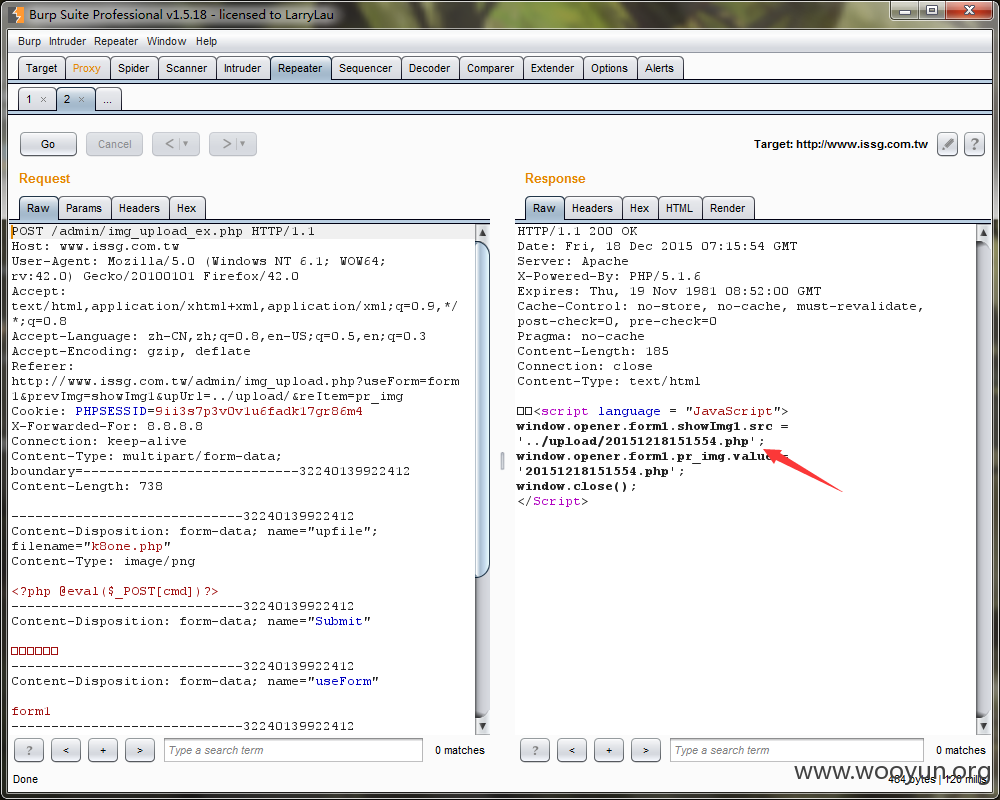Viewport: 1000px width, 800px height.
Task: Select the Repeater tool tab
Action: tap(300, 68)
